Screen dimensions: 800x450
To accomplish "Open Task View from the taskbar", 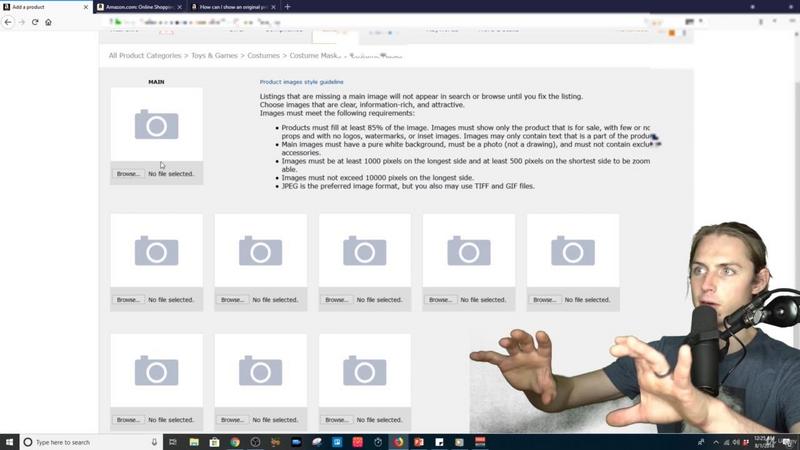I will pyautogui.click(x=172, y=442).
